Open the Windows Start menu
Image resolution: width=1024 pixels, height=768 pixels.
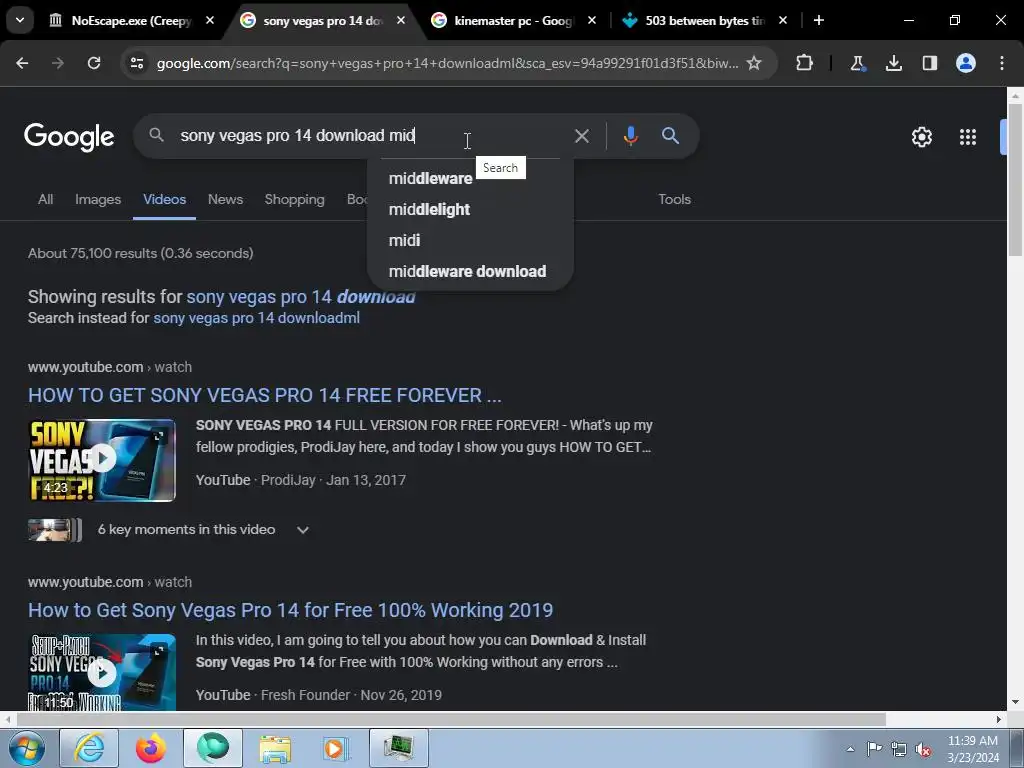point(26,748)
